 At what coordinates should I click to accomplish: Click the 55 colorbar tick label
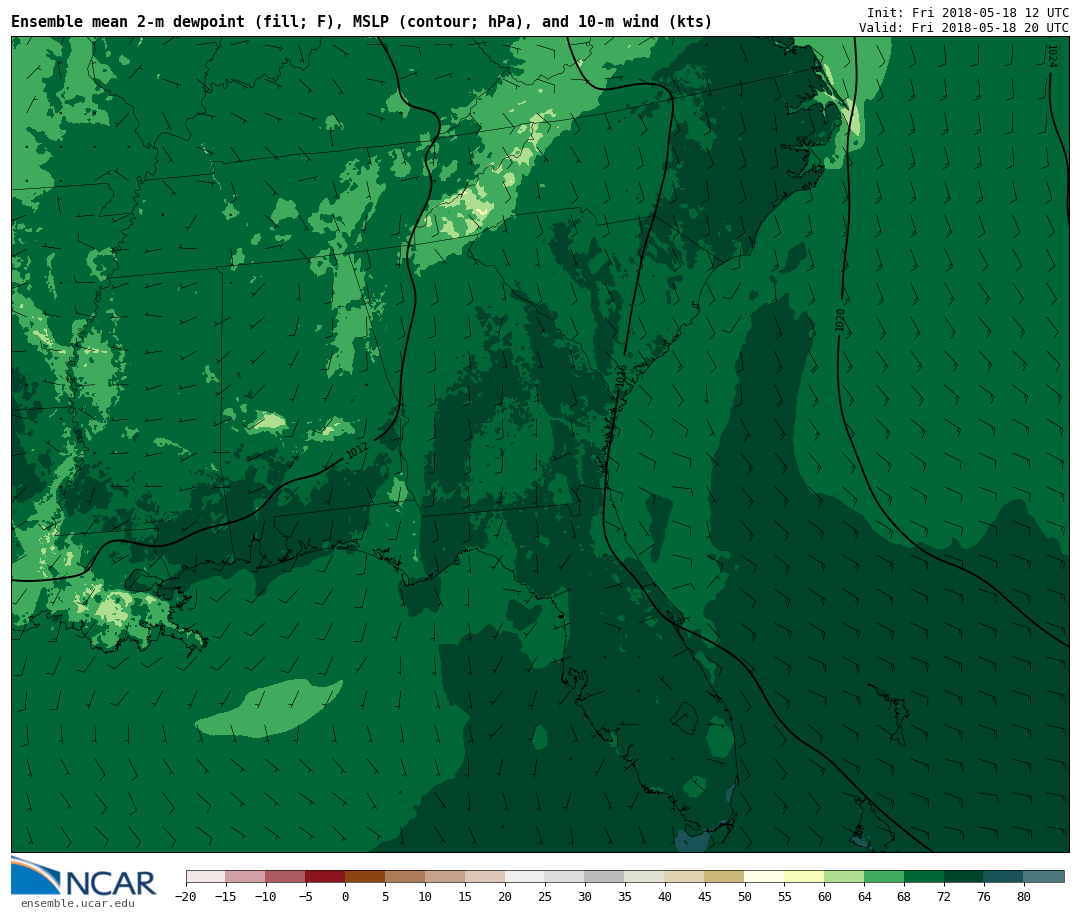tap(785, 896)
